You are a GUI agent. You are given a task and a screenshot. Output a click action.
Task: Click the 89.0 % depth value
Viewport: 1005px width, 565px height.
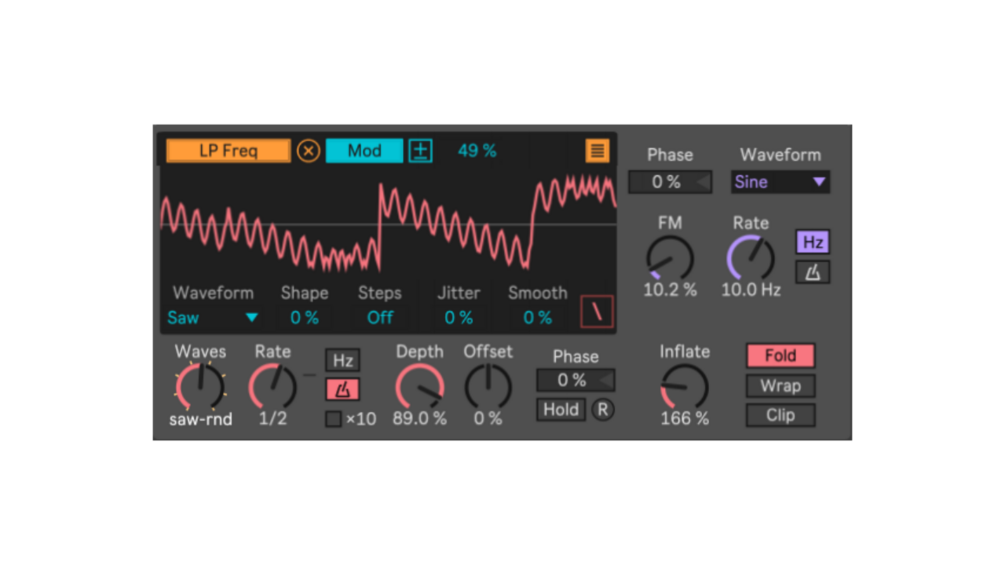420,418
